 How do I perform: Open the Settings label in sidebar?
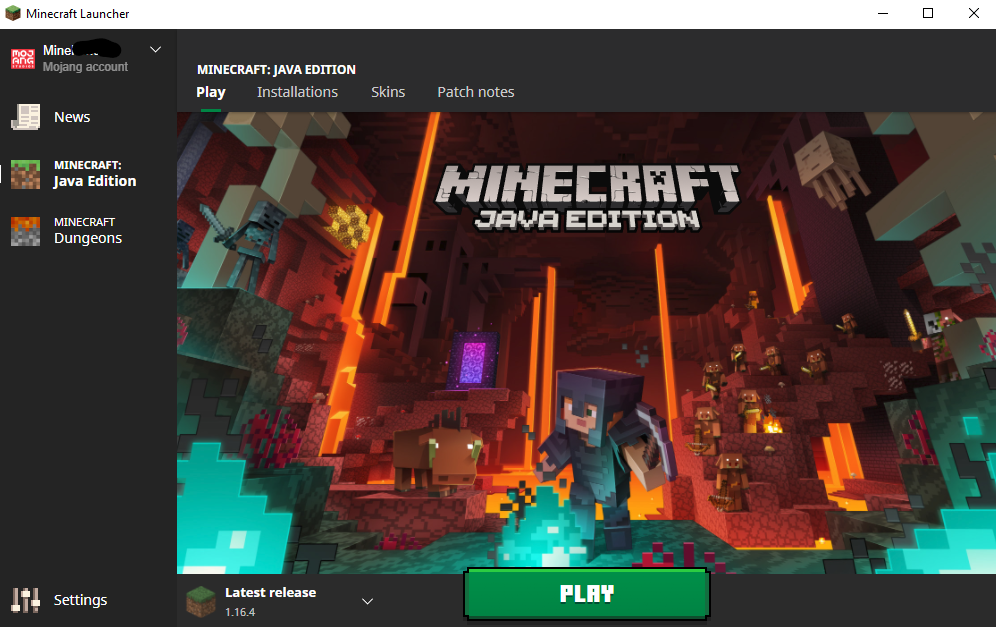click(x=80, y=600)
